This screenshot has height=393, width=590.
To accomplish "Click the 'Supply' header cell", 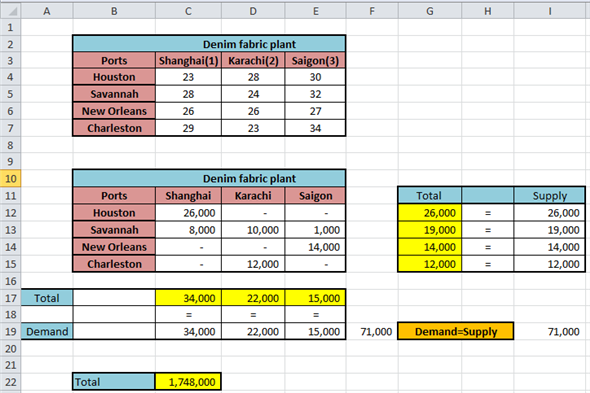I will [x=550, y=196].
